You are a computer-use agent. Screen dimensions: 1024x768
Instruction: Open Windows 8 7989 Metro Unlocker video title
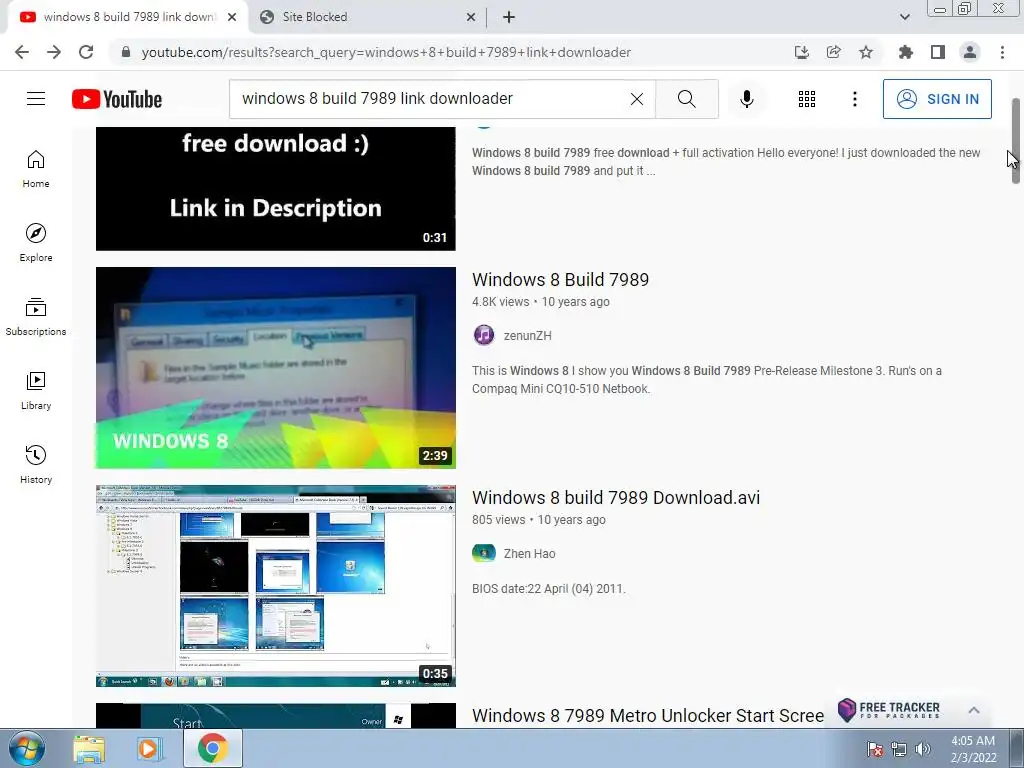coord(648,716)
